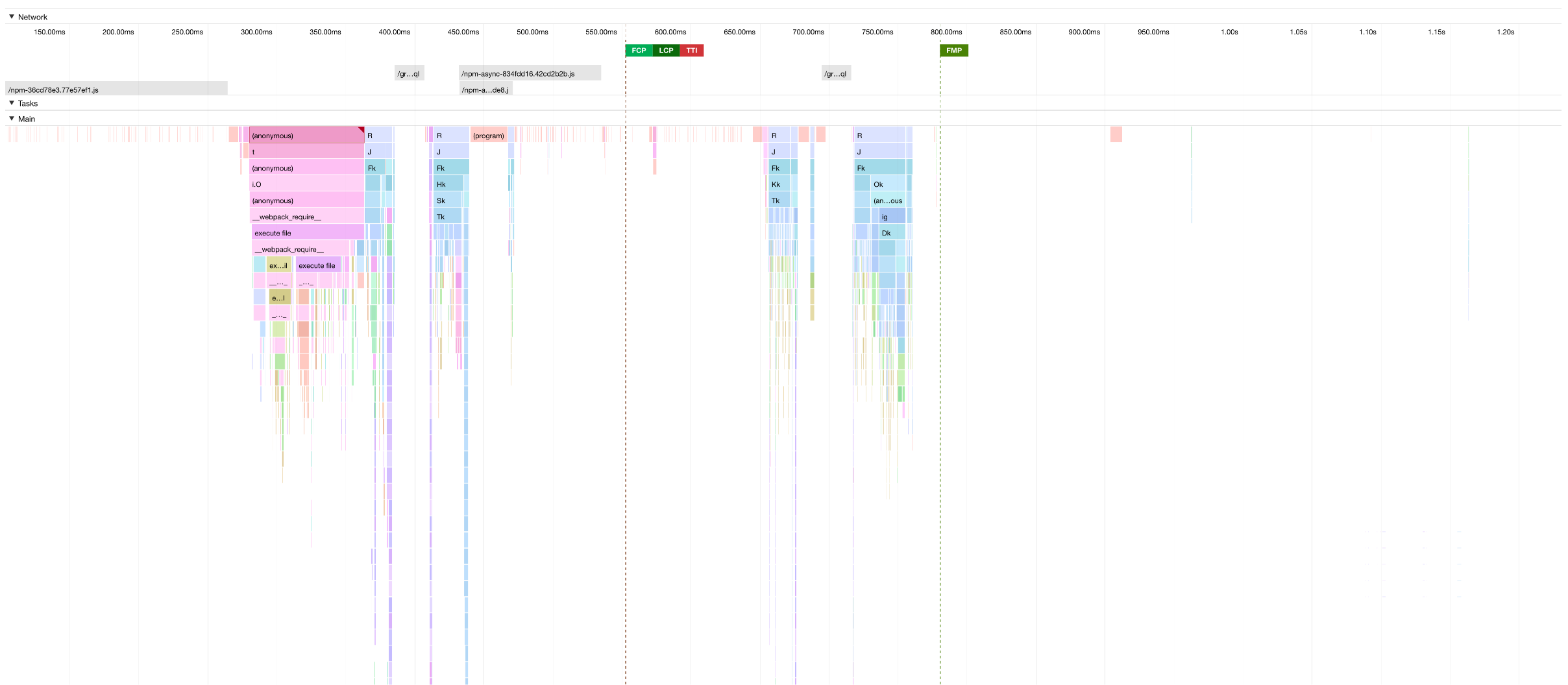The width and height of the screenshot is (1568, 685).
Task: Select the /gr...ql request near 400ms
Action: coord(409,73)
